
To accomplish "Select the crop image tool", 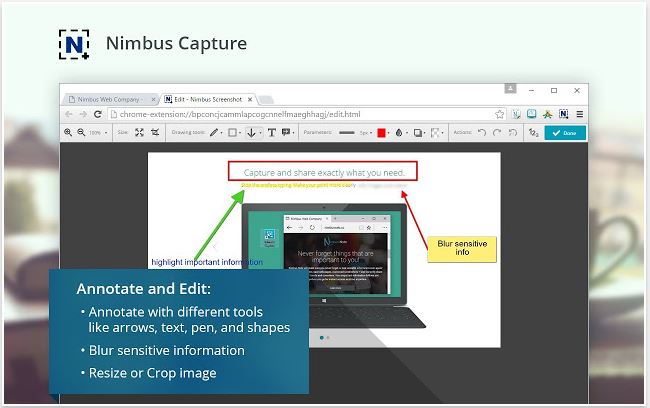I will [x=155, y=132].
